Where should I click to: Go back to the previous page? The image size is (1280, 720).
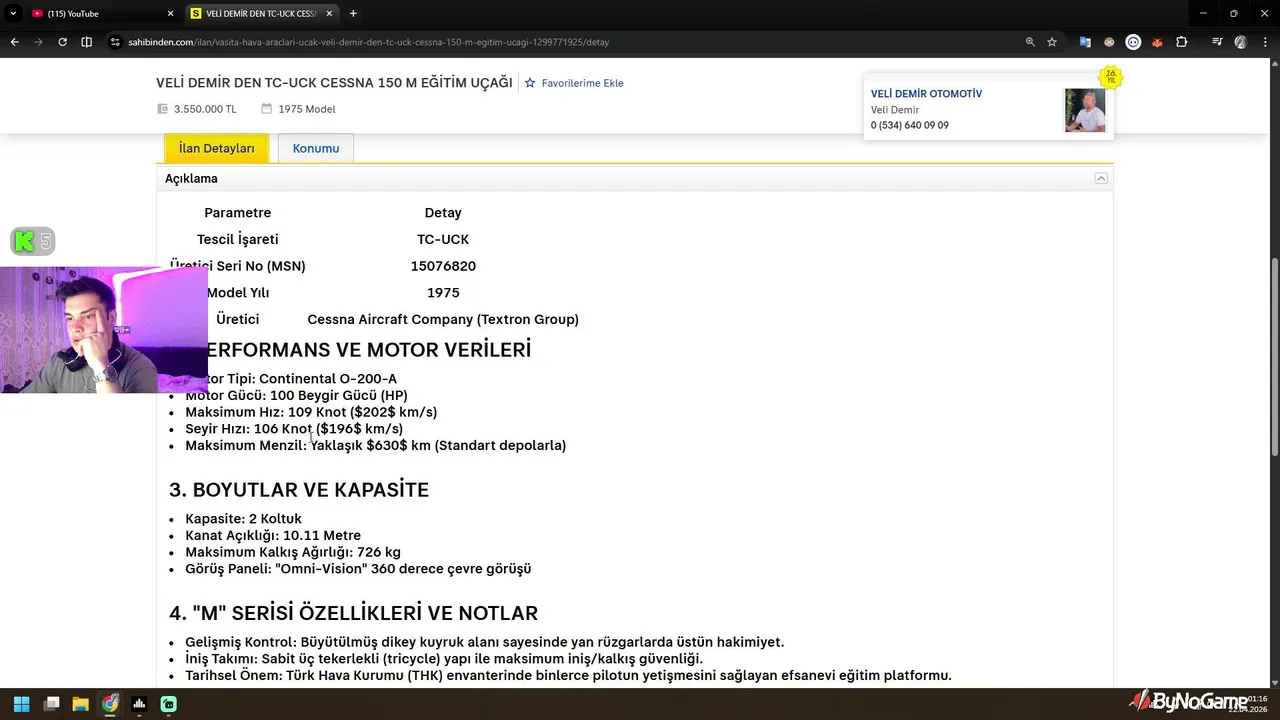pos(14,42)
